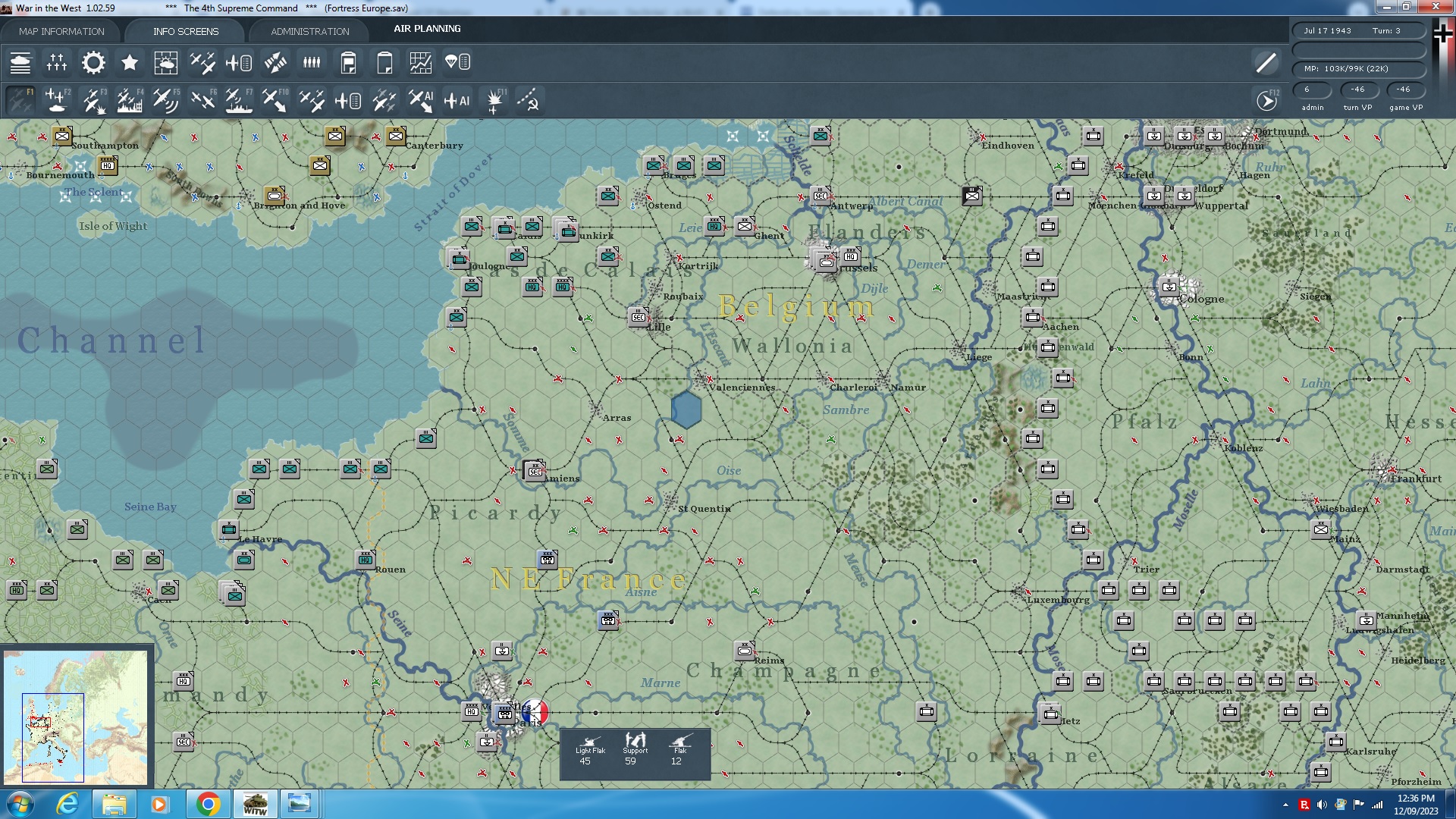Select the F5 recon directive icon
The width and height of the screenshot is (1456, 819).
(x=166, y=100)
